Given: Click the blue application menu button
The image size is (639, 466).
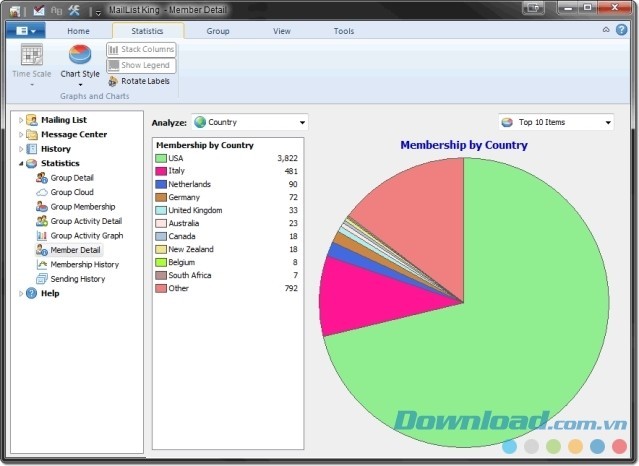Looking at the screenshot, I should point(25,31).
